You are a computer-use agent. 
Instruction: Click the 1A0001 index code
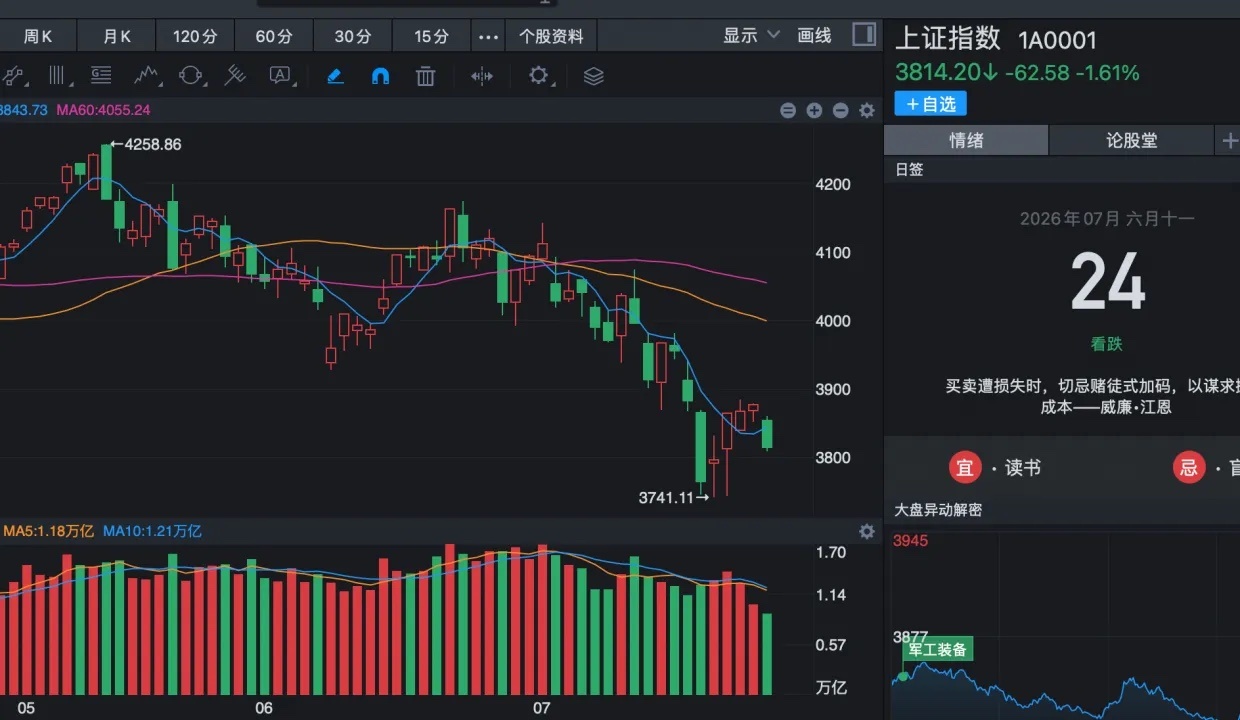(1057, 41)
